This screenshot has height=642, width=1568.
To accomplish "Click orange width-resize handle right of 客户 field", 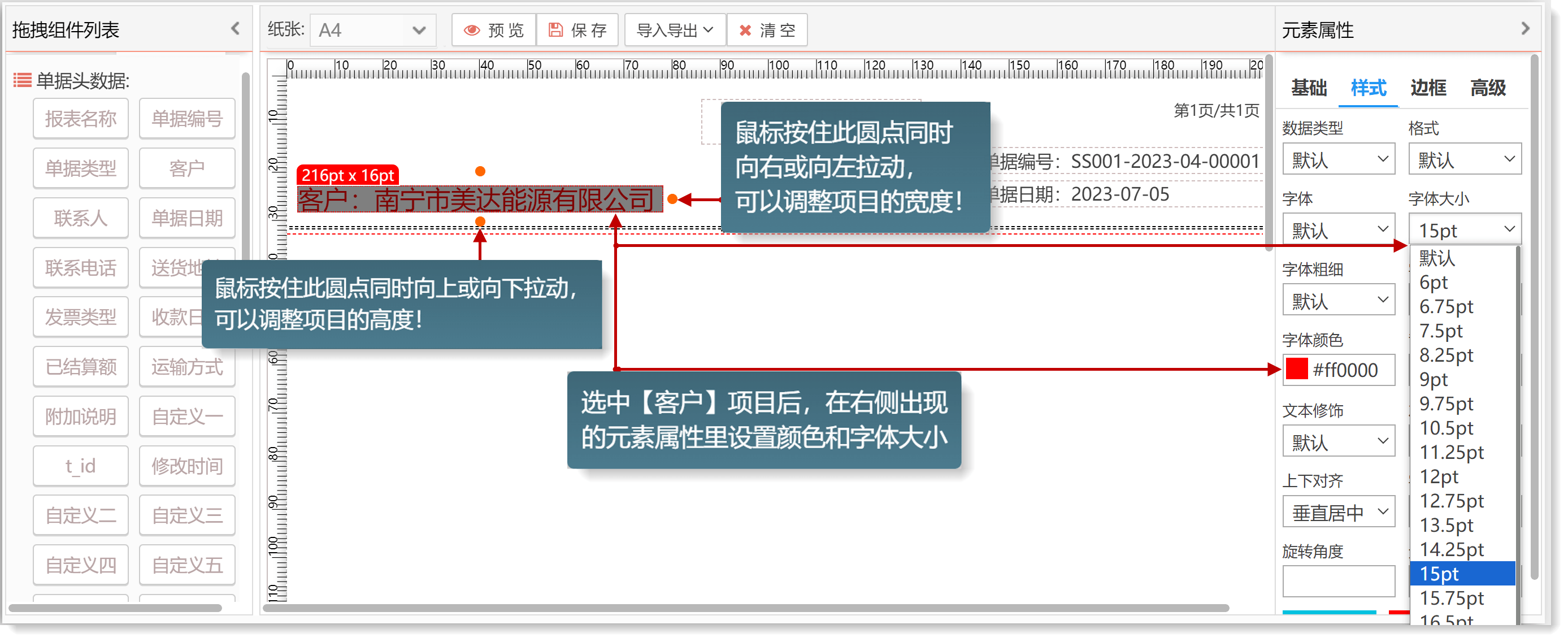I will (x=672, y=199).
